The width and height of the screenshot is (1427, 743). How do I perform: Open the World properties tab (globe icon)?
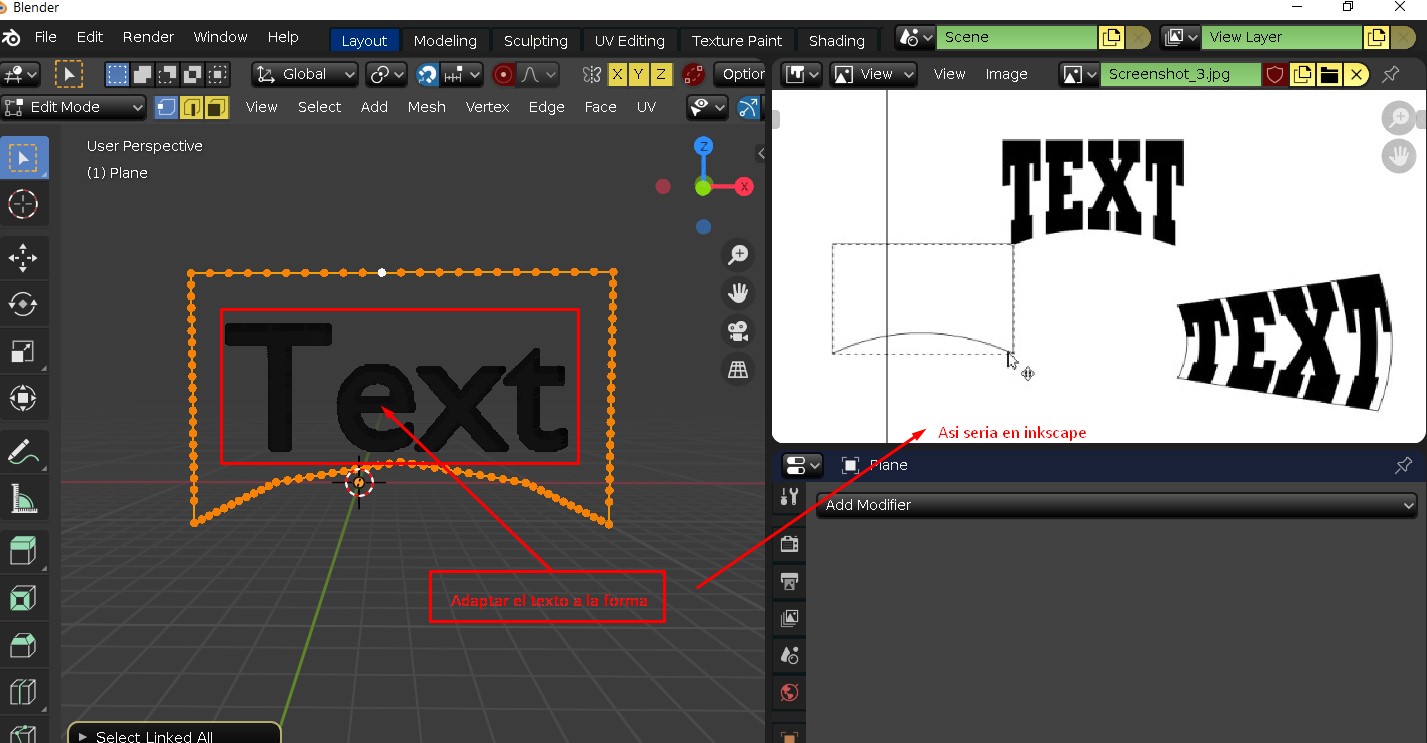(789, 693)
